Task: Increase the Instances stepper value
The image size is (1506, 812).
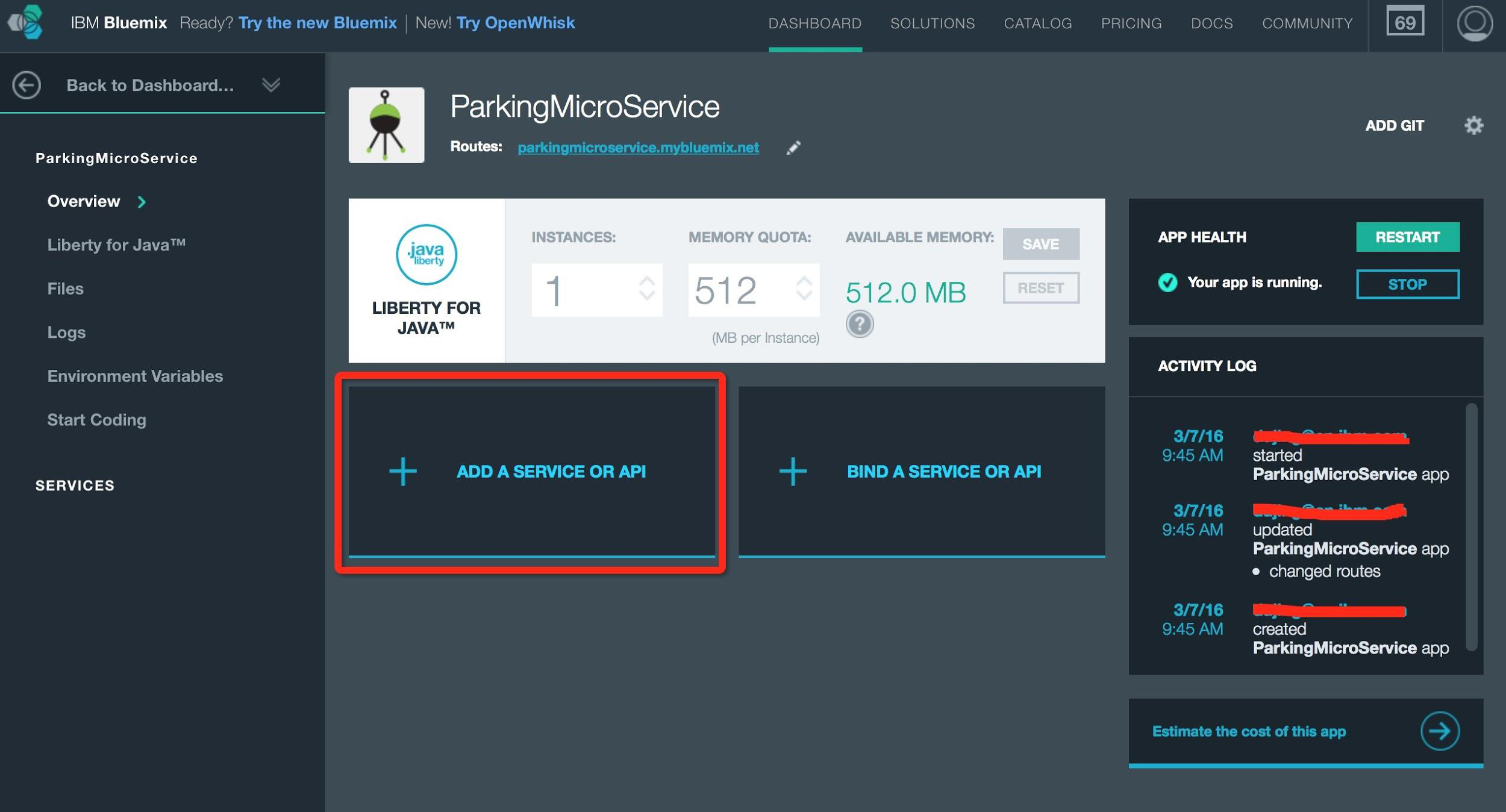Action: tap(647, 281)
